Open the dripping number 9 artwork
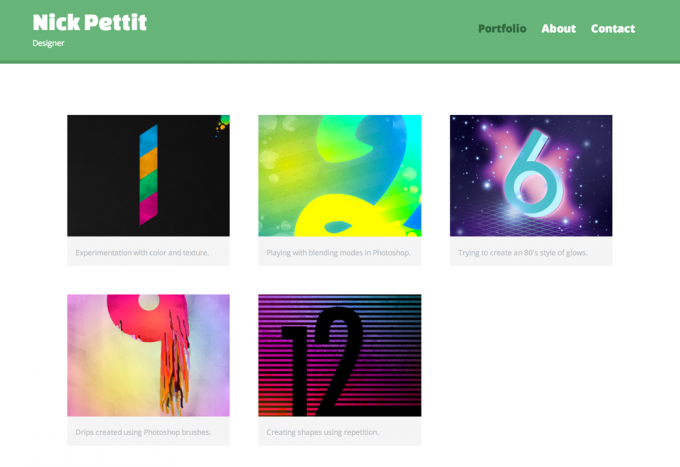This screenshot has height=467, width=680. click(x=148, y=355)
